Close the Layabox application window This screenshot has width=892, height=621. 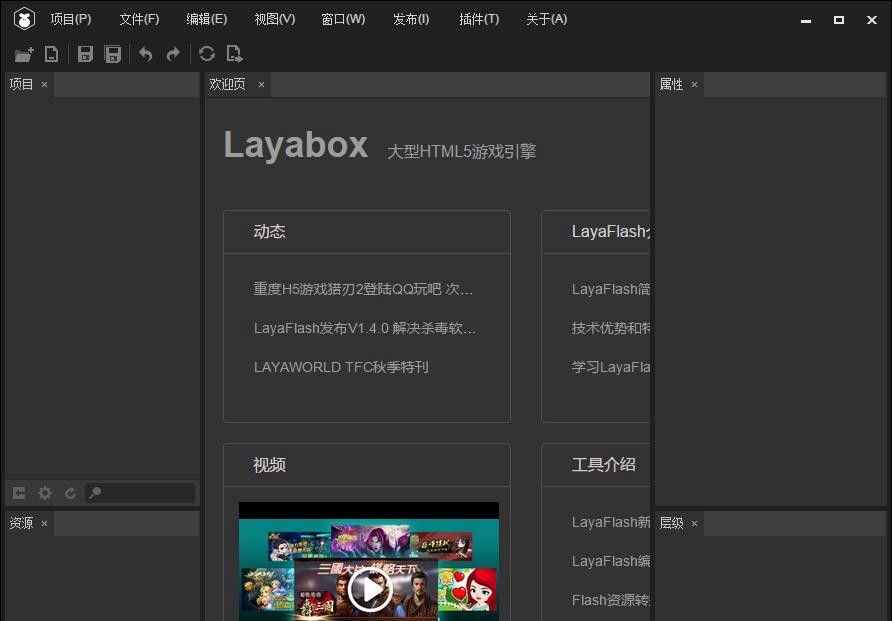[x=872, y=20]
